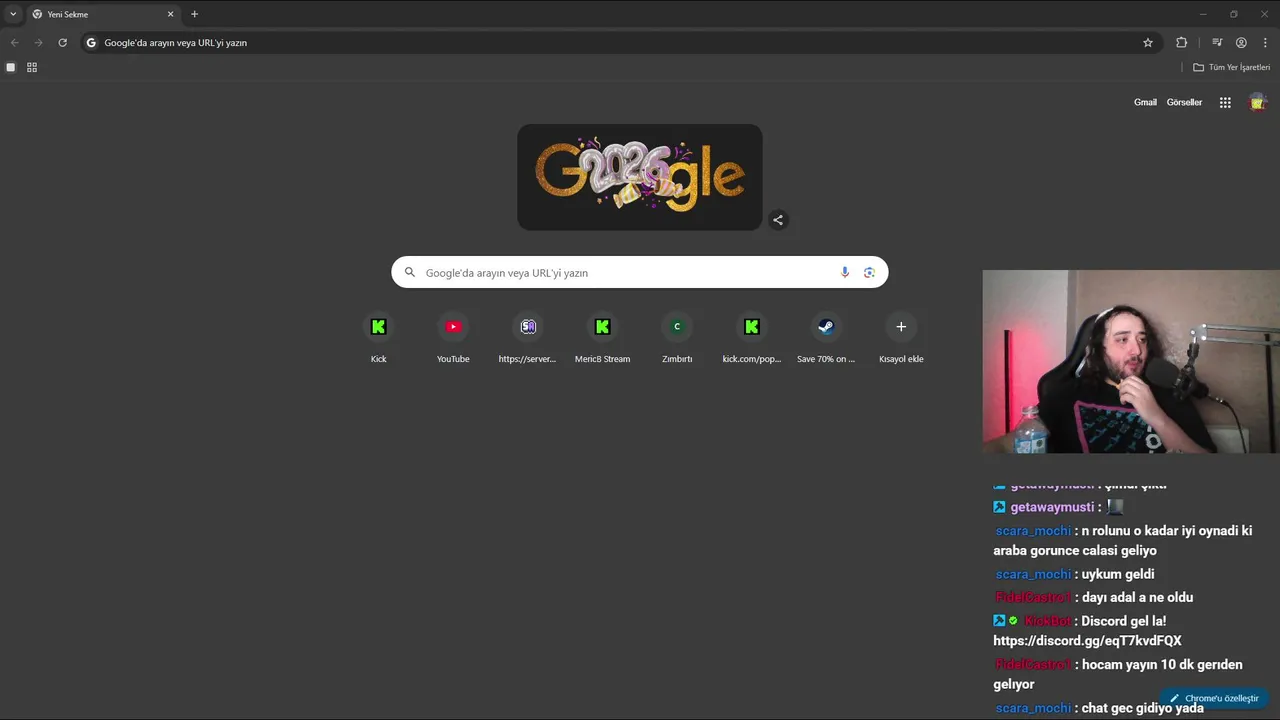Viewport: 1280px width, 720px height.
Task: Bookmark this page with star icon
Action: [1148, 43]
